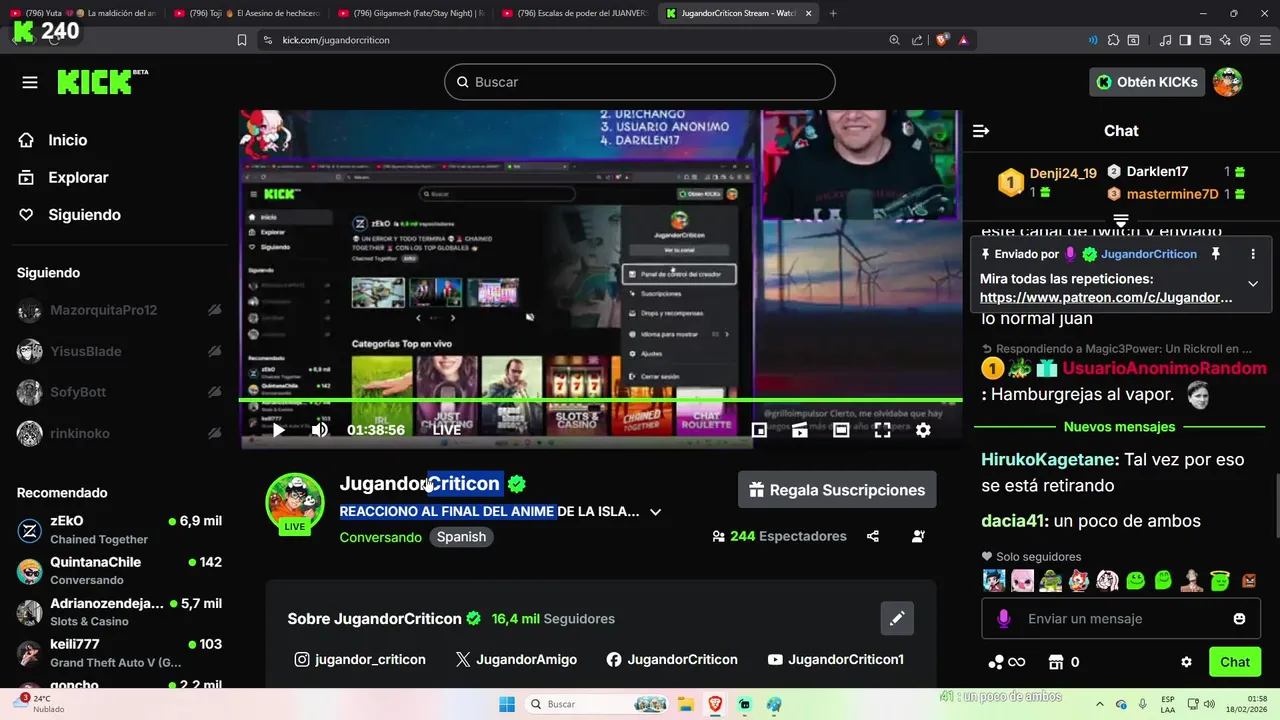Jump to LIVE in the player
This screenshot has width=1280, height=720.
[447, 430]
